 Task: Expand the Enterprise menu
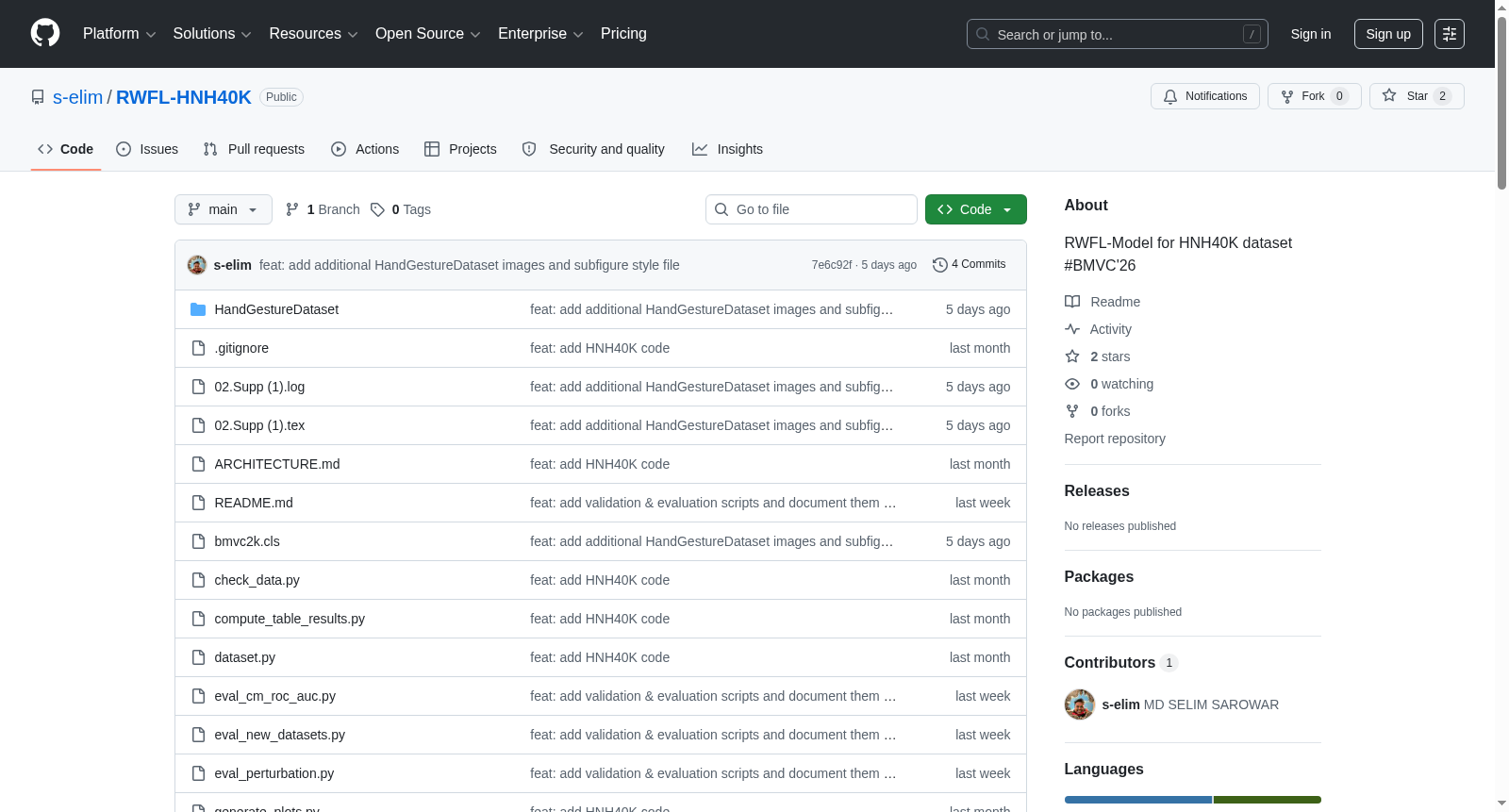pyautogui.click(x=540, y=34)
